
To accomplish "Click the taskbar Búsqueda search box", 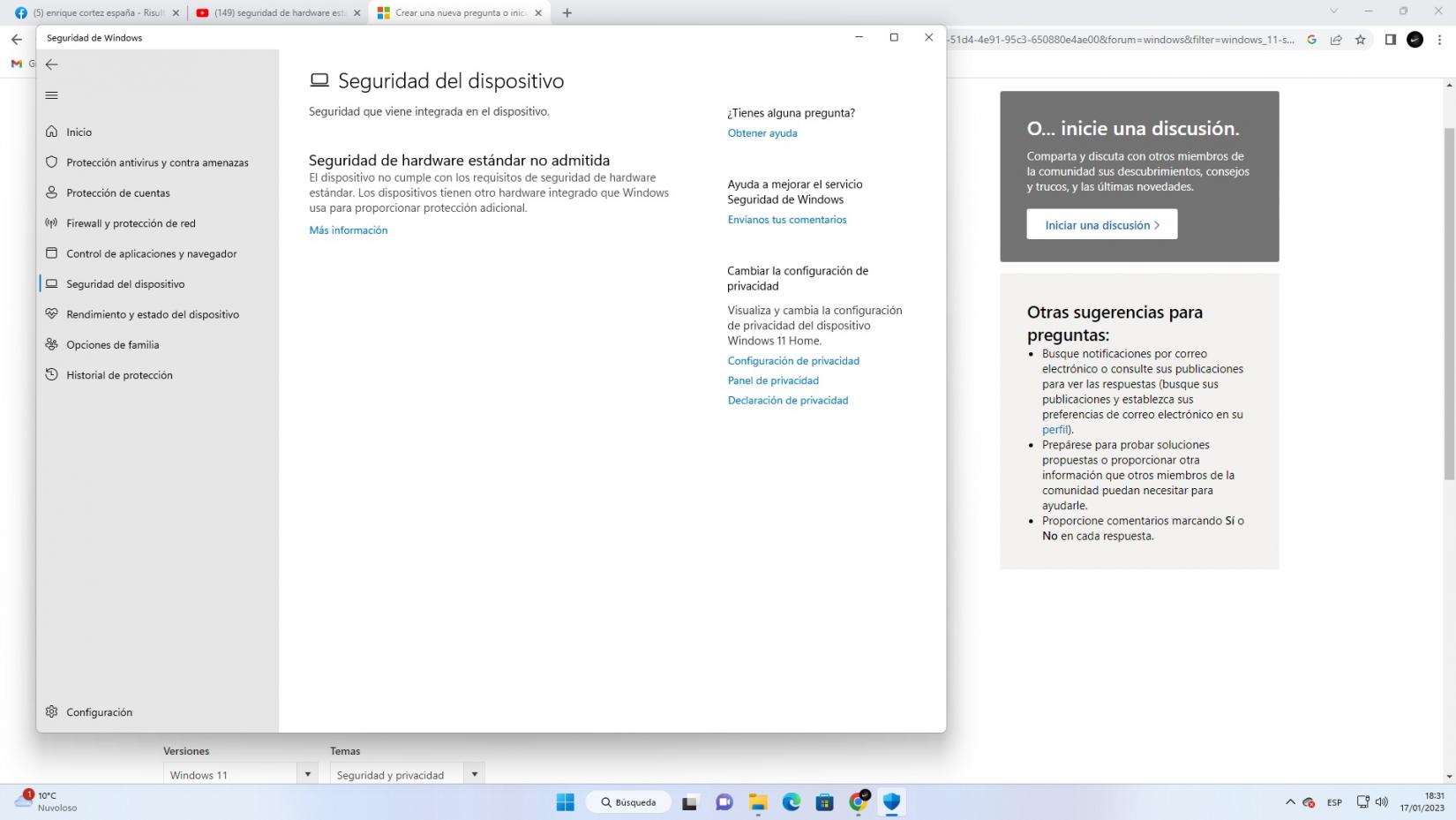I will coord(628,802).
